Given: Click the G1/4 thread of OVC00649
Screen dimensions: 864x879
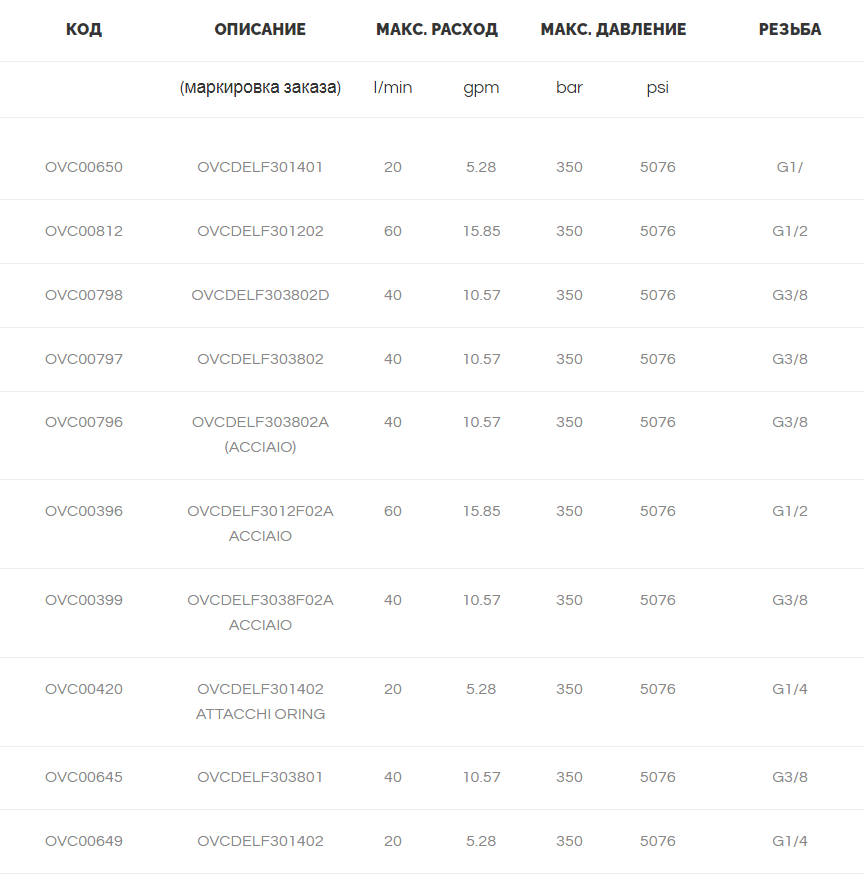Looking at the screenshot, I should 789,841.
